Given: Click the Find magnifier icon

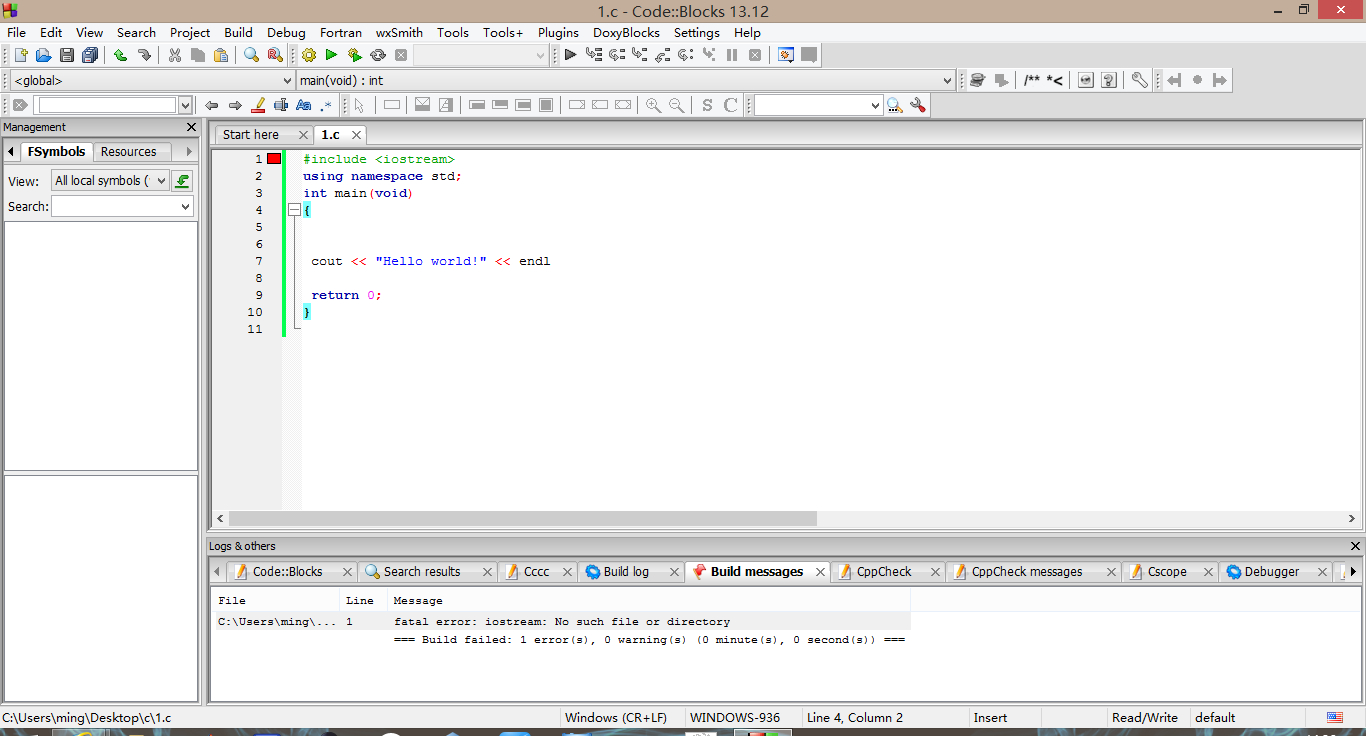Looking at the screenshot, I should pos(251,55).
